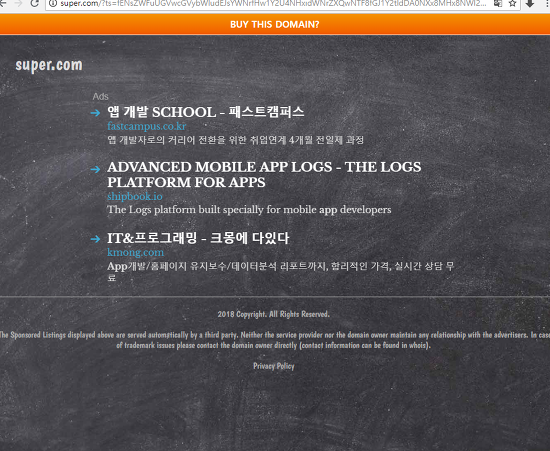550x451 pixels.
Task: Click arrow icon beside IT&프로그래밍 ad
Action: [95, 239]
